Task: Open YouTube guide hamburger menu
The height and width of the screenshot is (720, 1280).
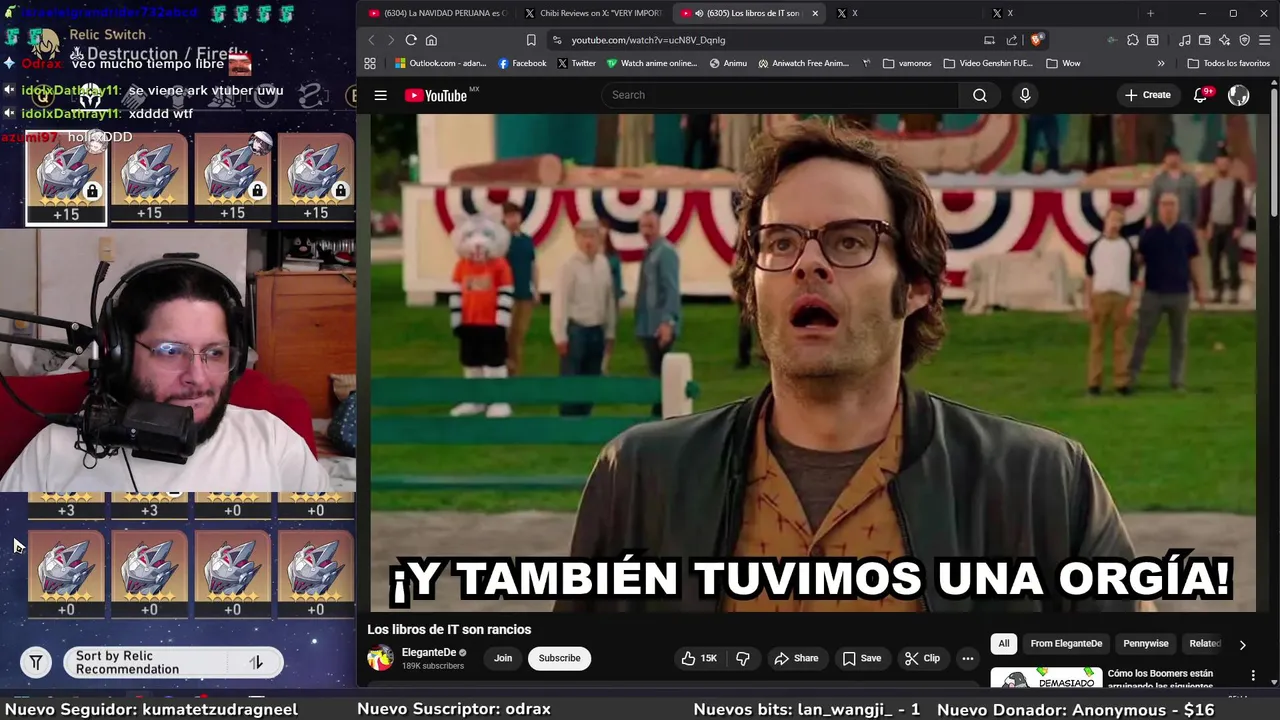Action: (x=380, y=95)
